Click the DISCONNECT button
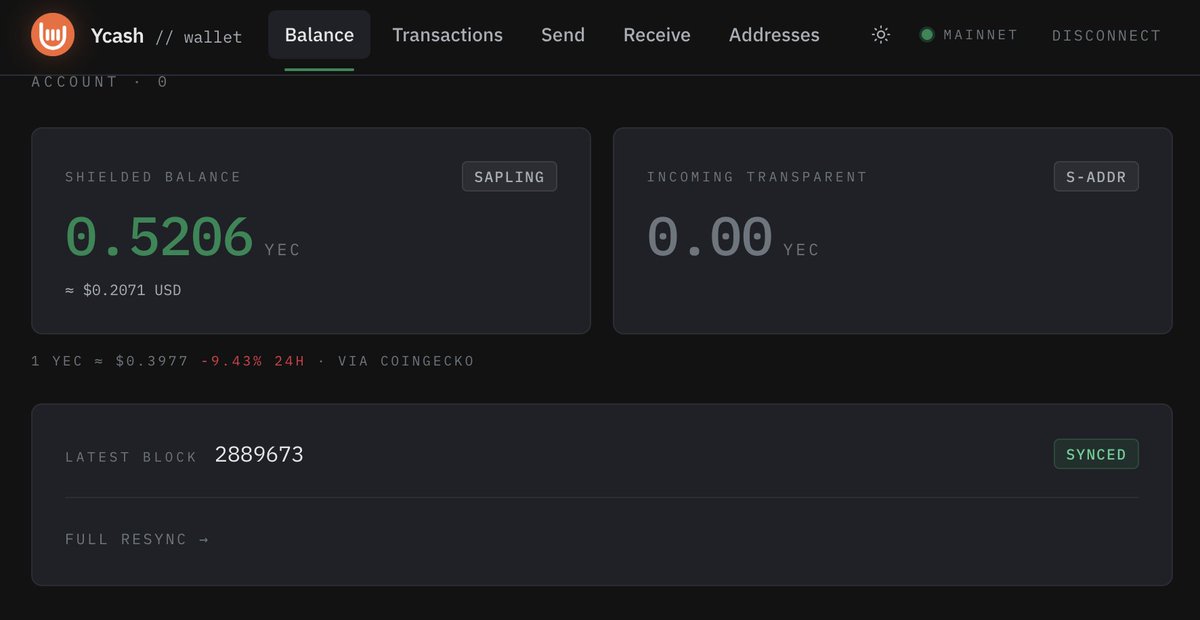Screen dimensions: 1200x620 [x=1106, y=36]
